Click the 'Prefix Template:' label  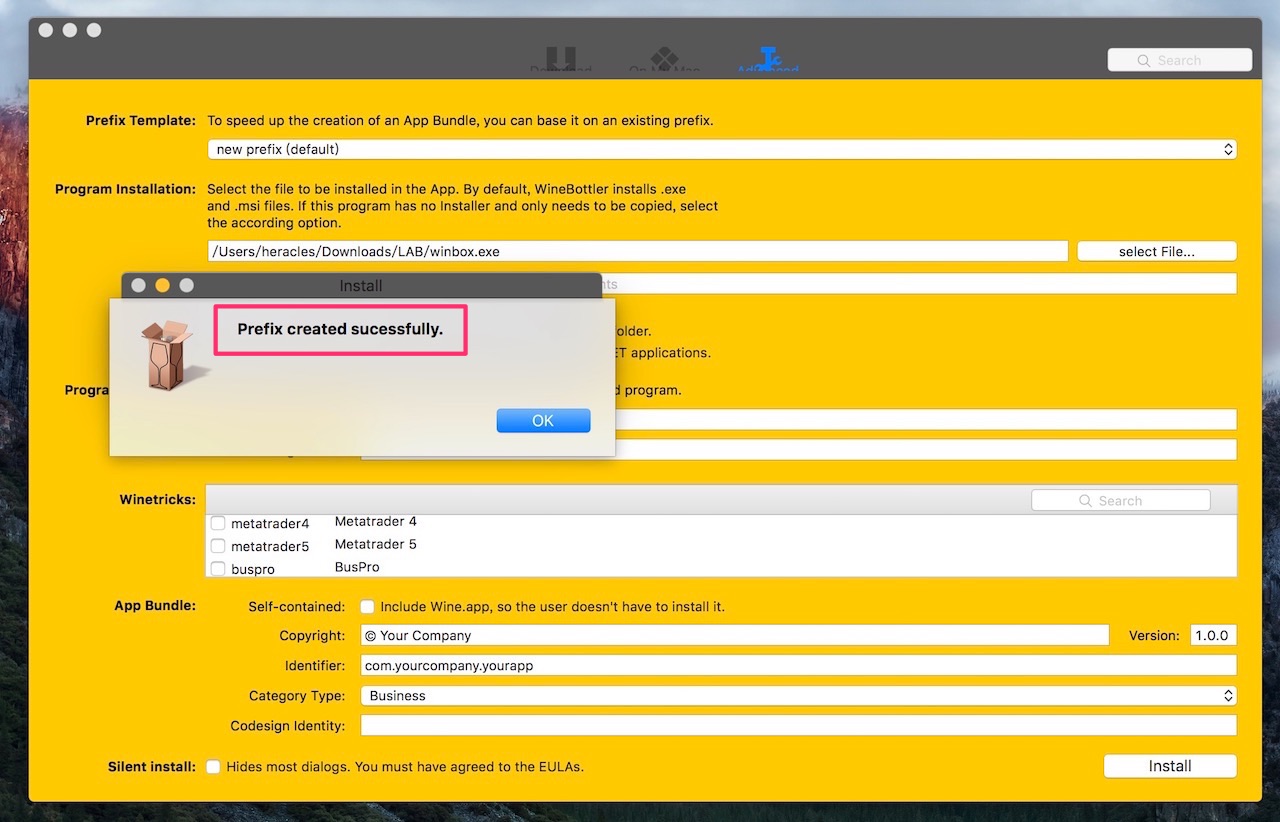(141, 120)
